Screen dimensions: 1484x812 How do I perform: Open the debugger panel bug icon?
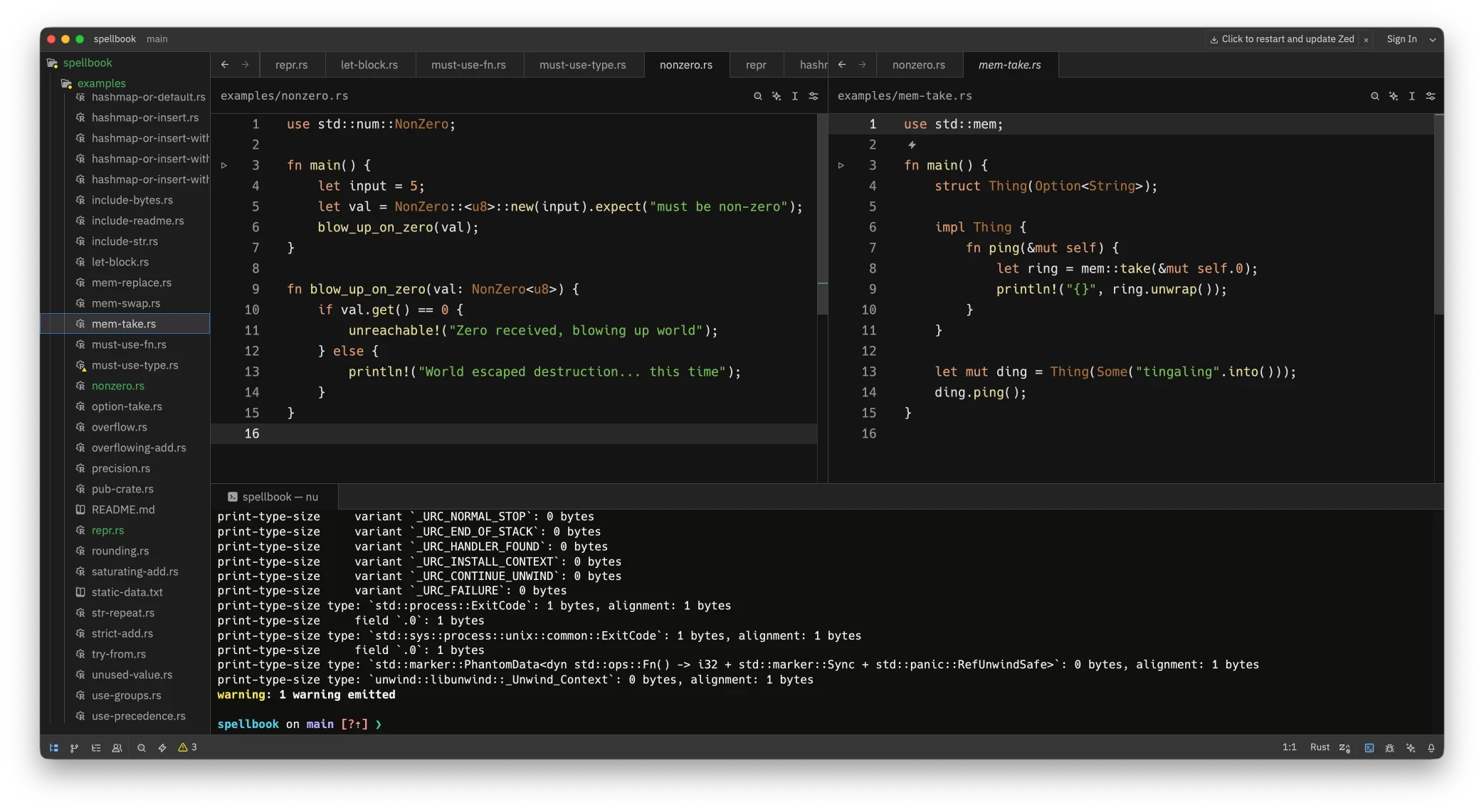point(1389,748)
